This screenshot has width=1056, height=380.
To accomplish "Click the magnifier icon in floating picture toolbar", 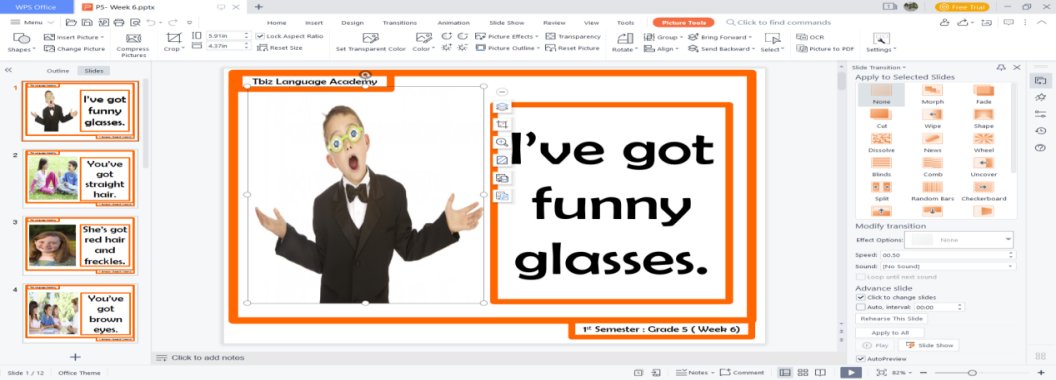I will [502, 142].
